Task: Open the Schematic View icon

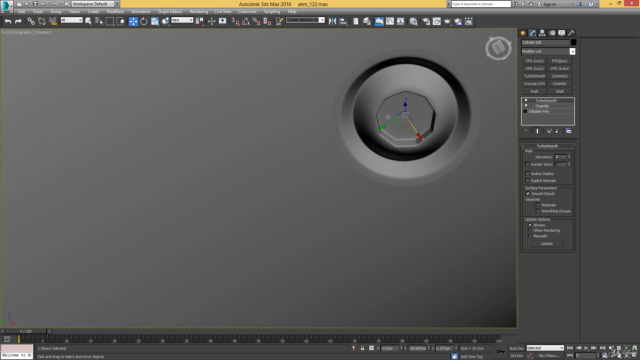Action: [401, 21]
